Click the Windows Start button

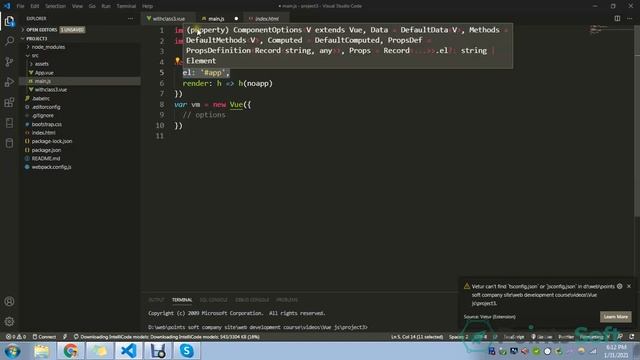pos(12,351)
